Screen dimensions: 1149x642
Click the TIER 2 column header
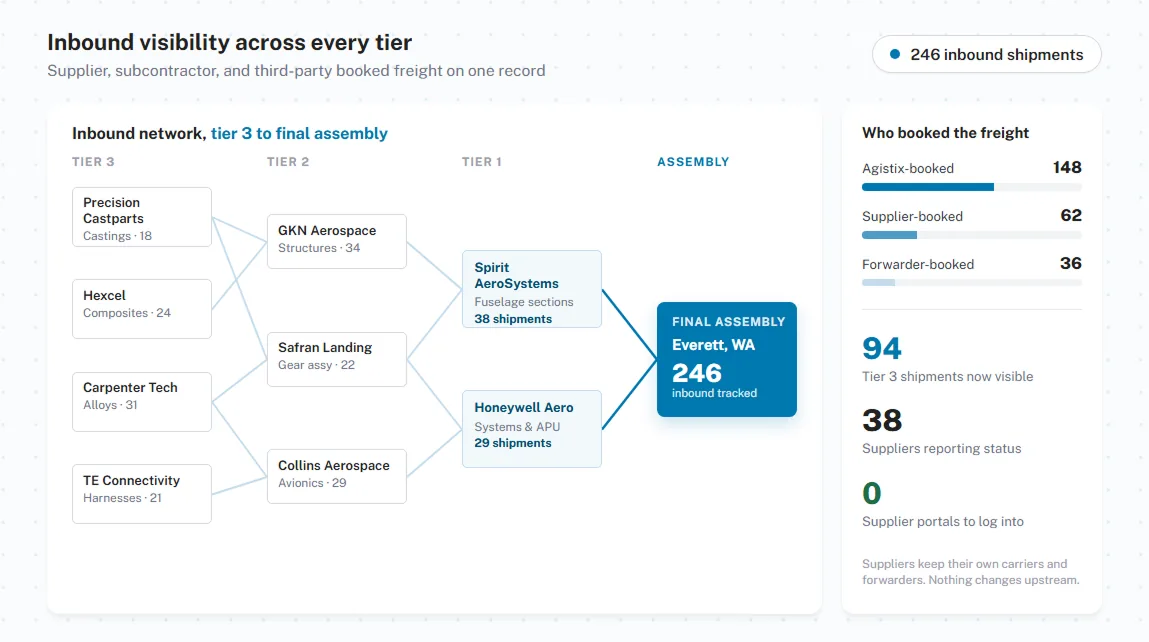288,162
